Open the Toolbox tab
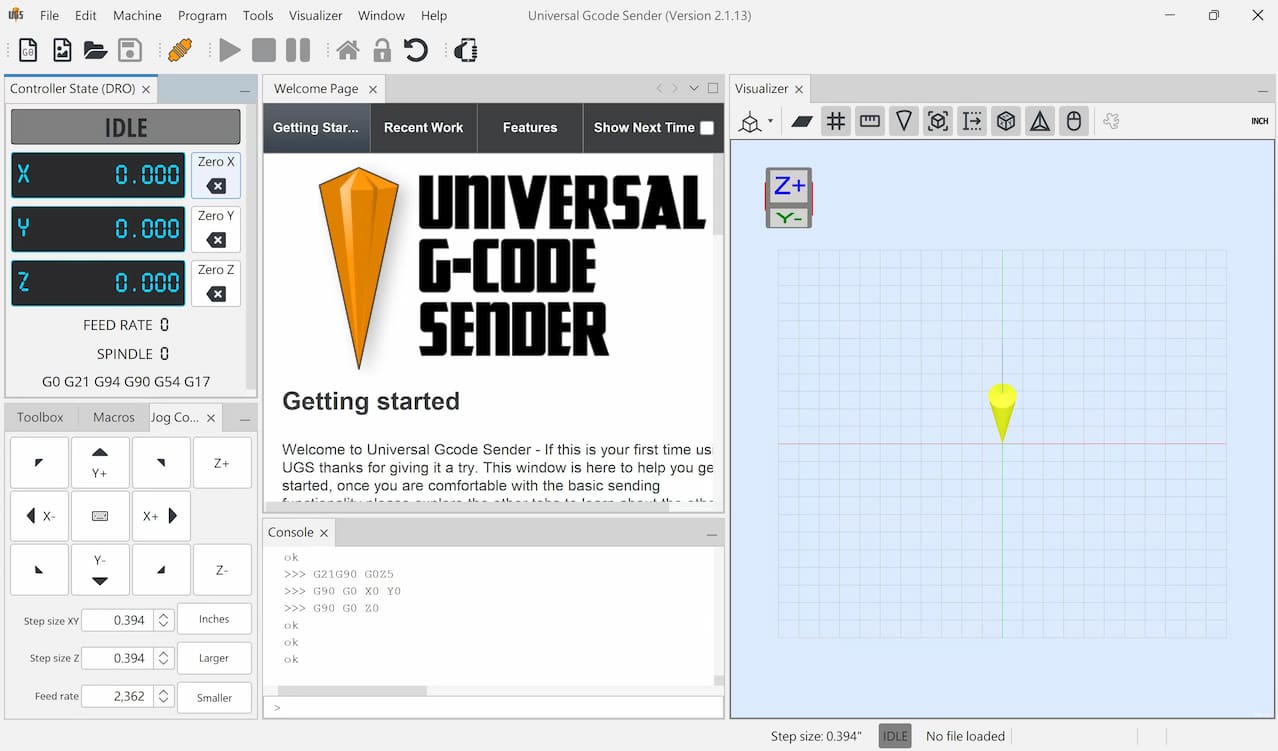The image size is (1278, 751). pos(40,417)
